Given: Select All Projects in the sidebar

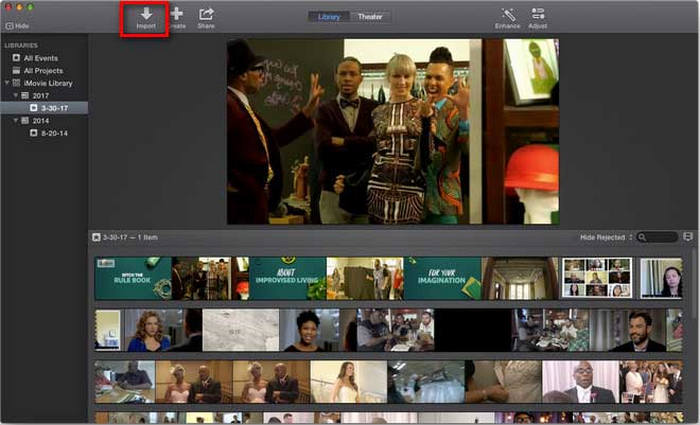Looking at the screenshot, I should 44,71.
